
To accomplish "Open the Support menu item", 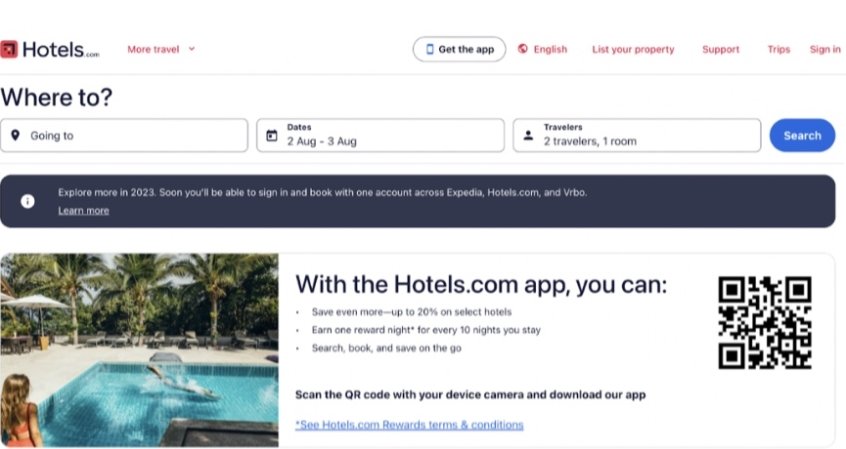I will point(720,49).
